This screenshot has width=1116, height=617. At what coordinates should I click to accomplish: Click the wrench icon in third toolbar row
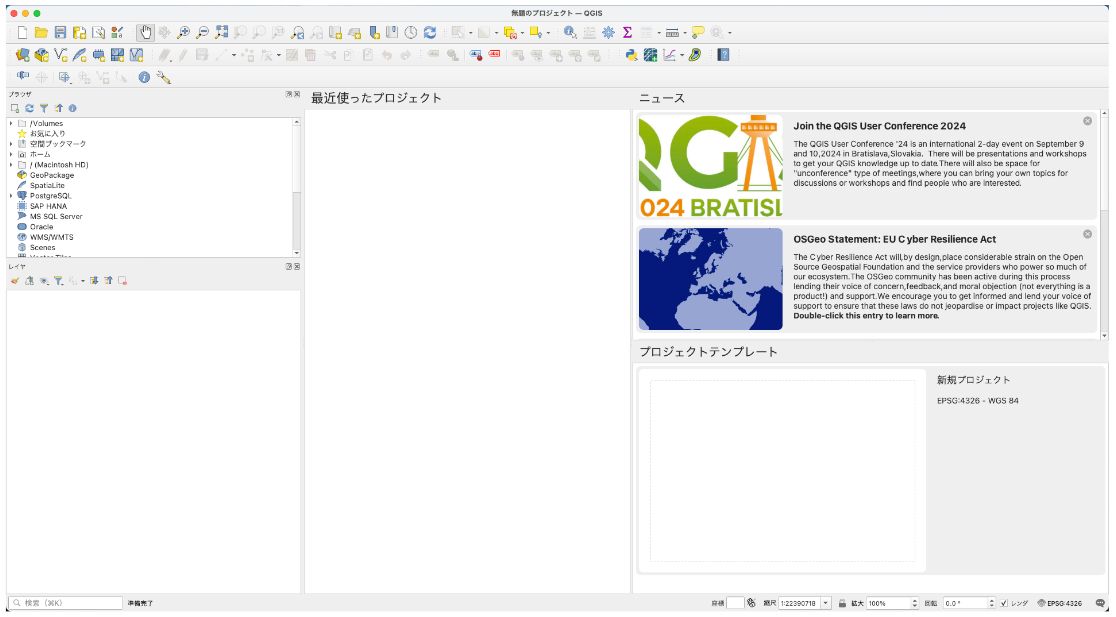click(164, 77)
